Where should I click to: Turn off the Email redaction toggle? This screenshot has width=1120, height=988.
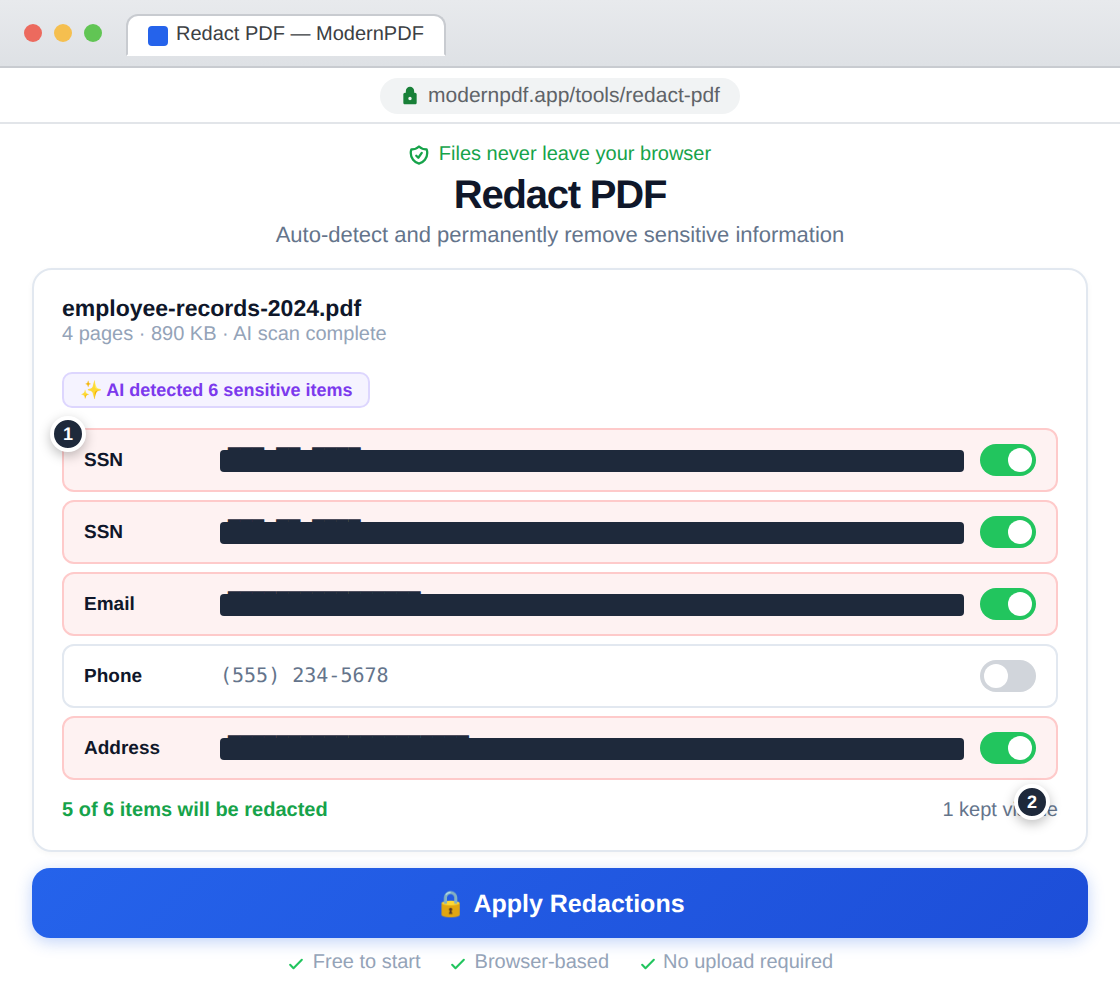click(x=1008, y=604)
